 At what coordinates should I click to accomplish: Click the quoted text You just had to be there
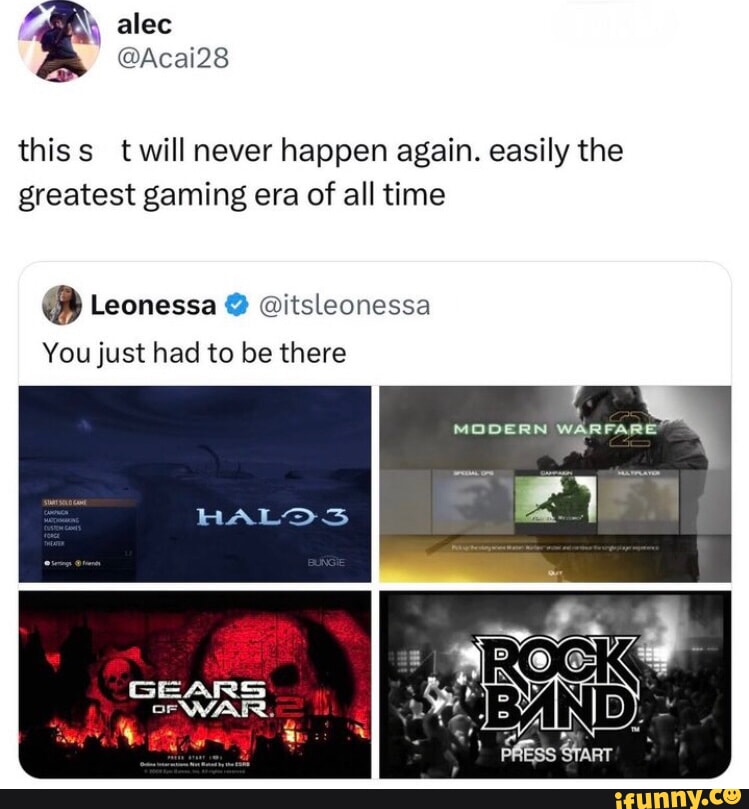194,353
